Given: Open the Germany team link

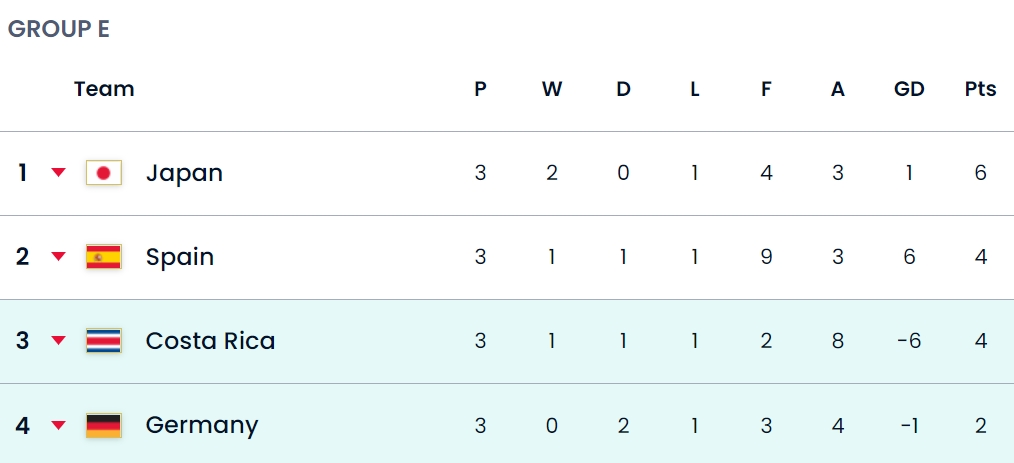Looking at the screenshot, I should (202, 426).
